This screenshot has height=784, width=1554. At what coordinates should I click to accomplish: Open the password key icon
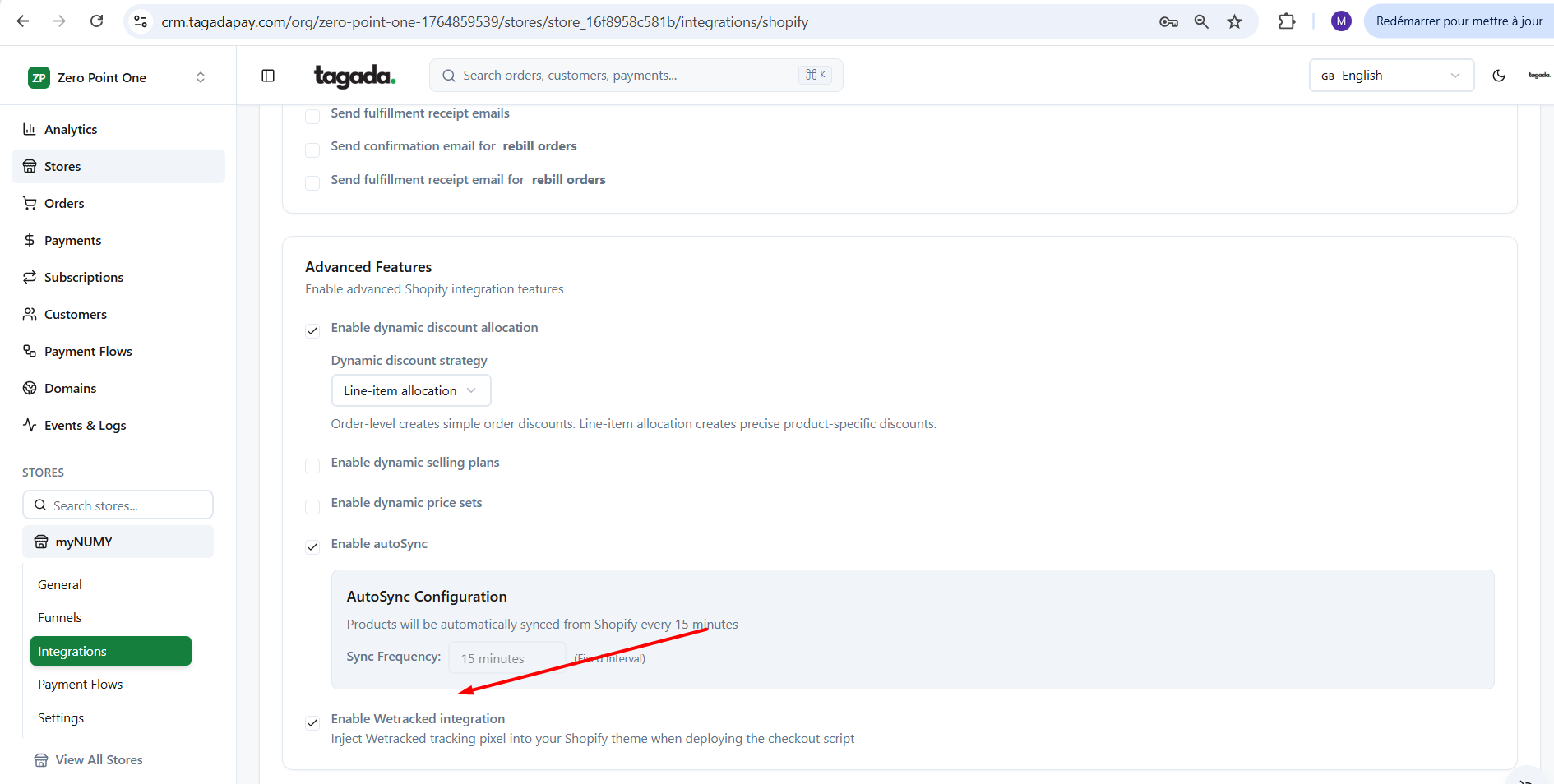pyautogui.click(x=1168, y=22)
